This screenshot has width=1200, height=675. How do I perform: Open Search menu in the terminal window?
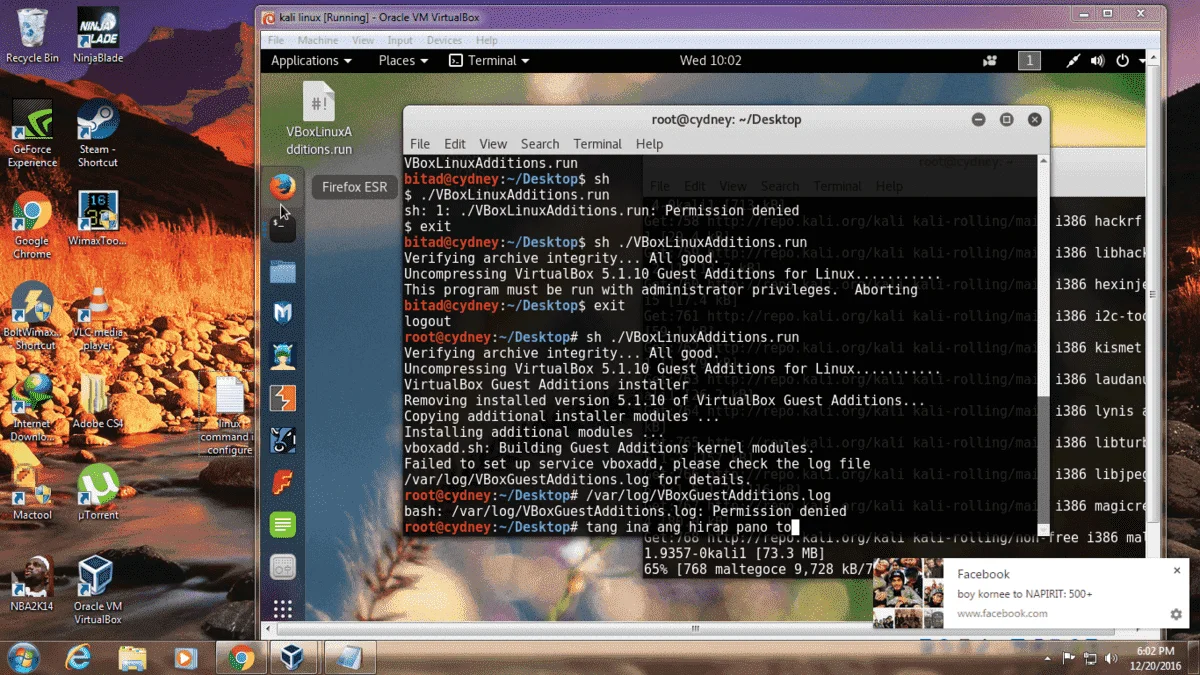click(540, 144)
